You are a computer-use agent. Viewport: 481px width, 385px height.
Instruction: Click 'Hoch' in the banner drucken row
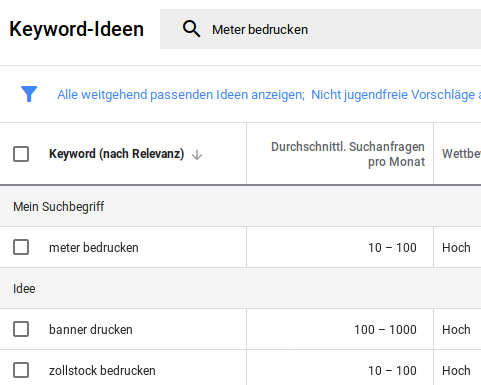(456, 330)
